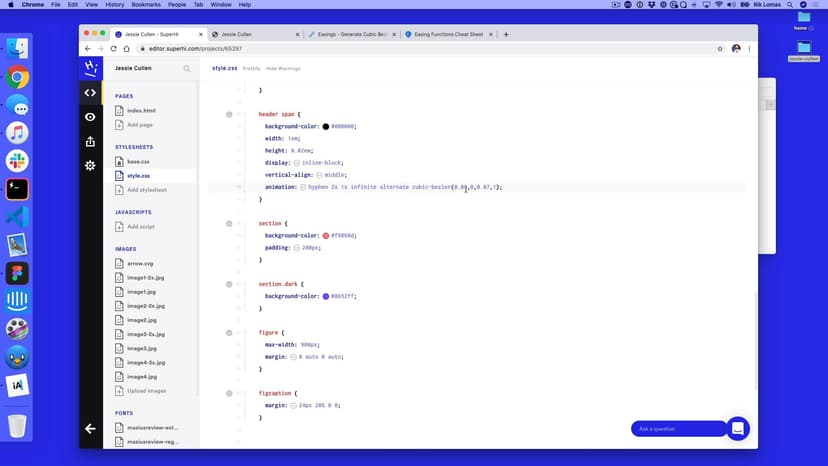828x466 pixels.
Task: Toggle the gutter dot beside header span rule
Action: click(229, 115)
